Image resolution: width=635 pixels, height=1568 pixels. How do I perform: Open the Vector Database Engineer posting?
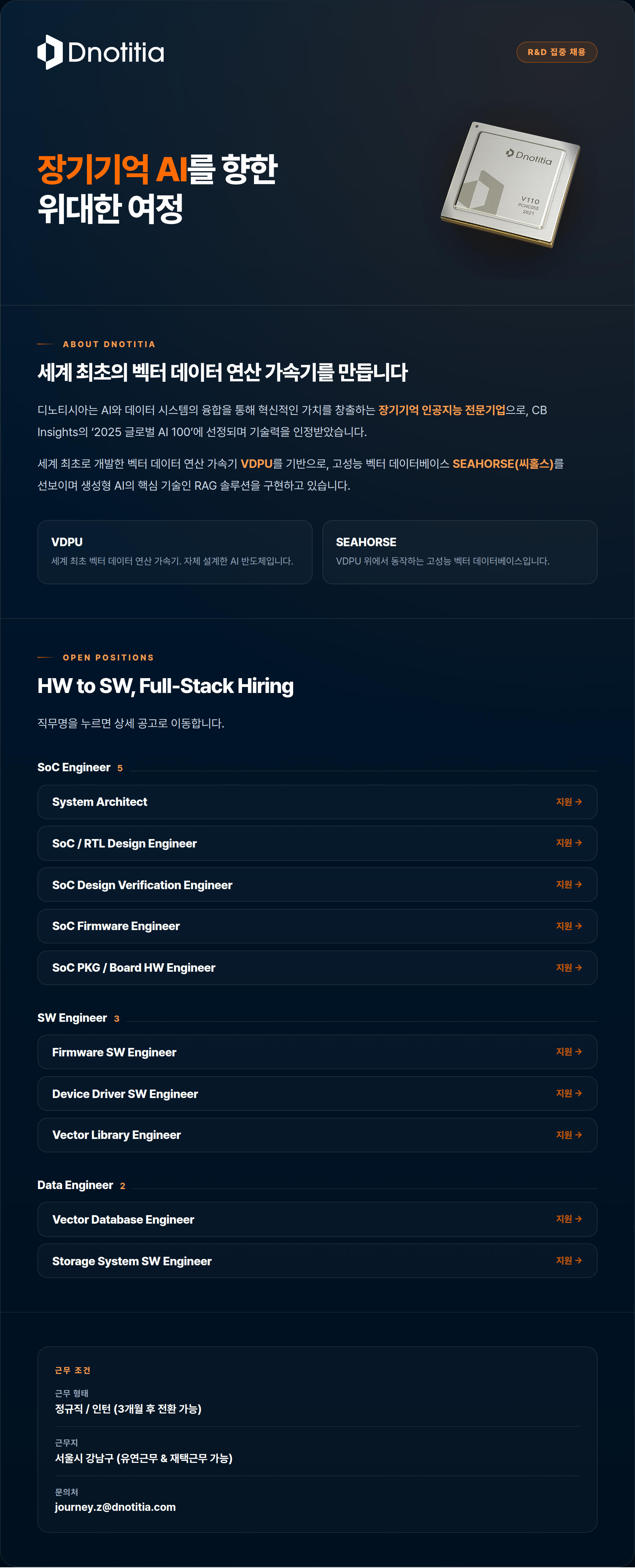pyautogui.click(x=317, y=1219)
